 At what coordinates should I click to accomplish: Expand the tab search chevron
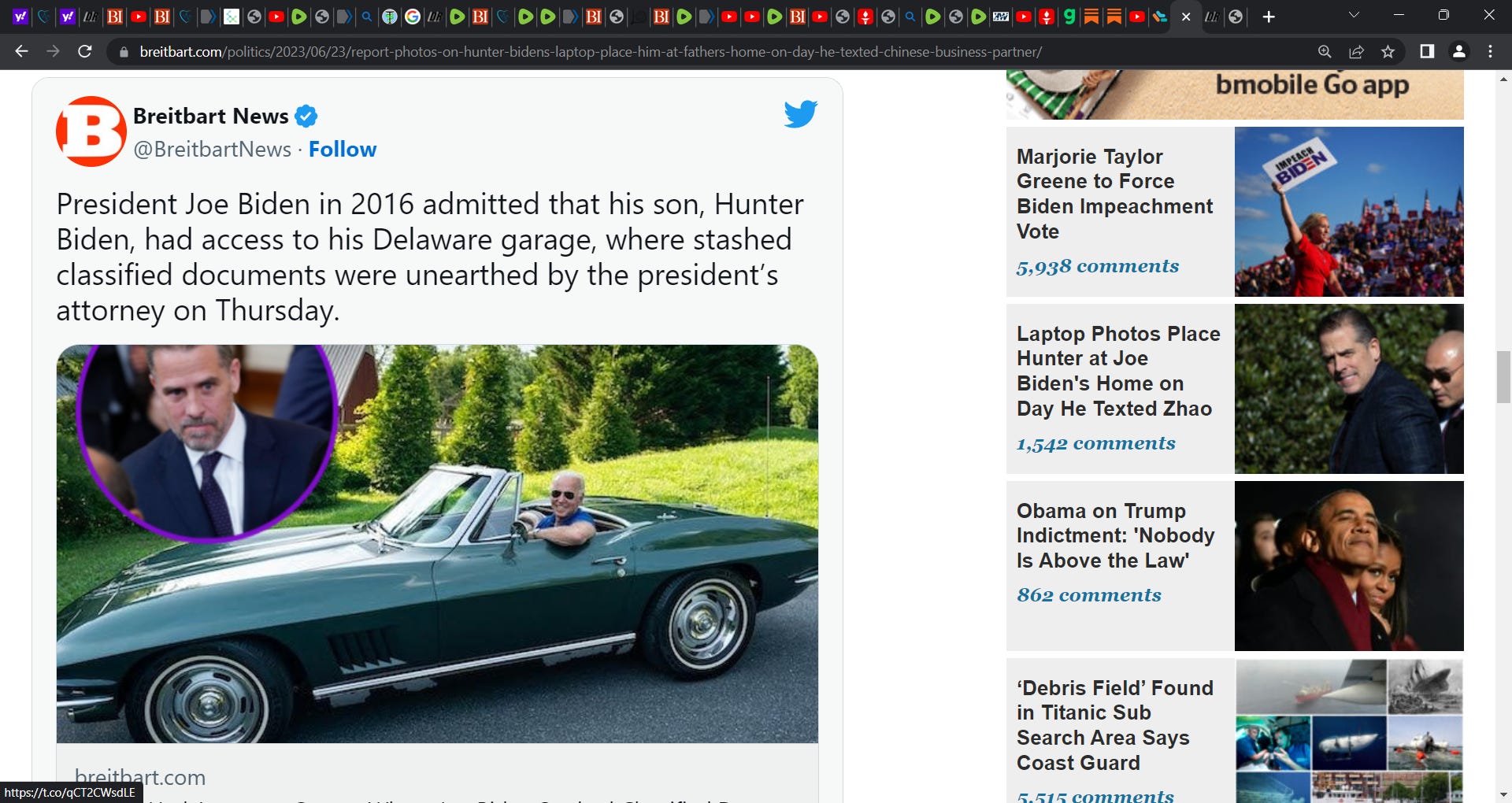(1354, 16)
